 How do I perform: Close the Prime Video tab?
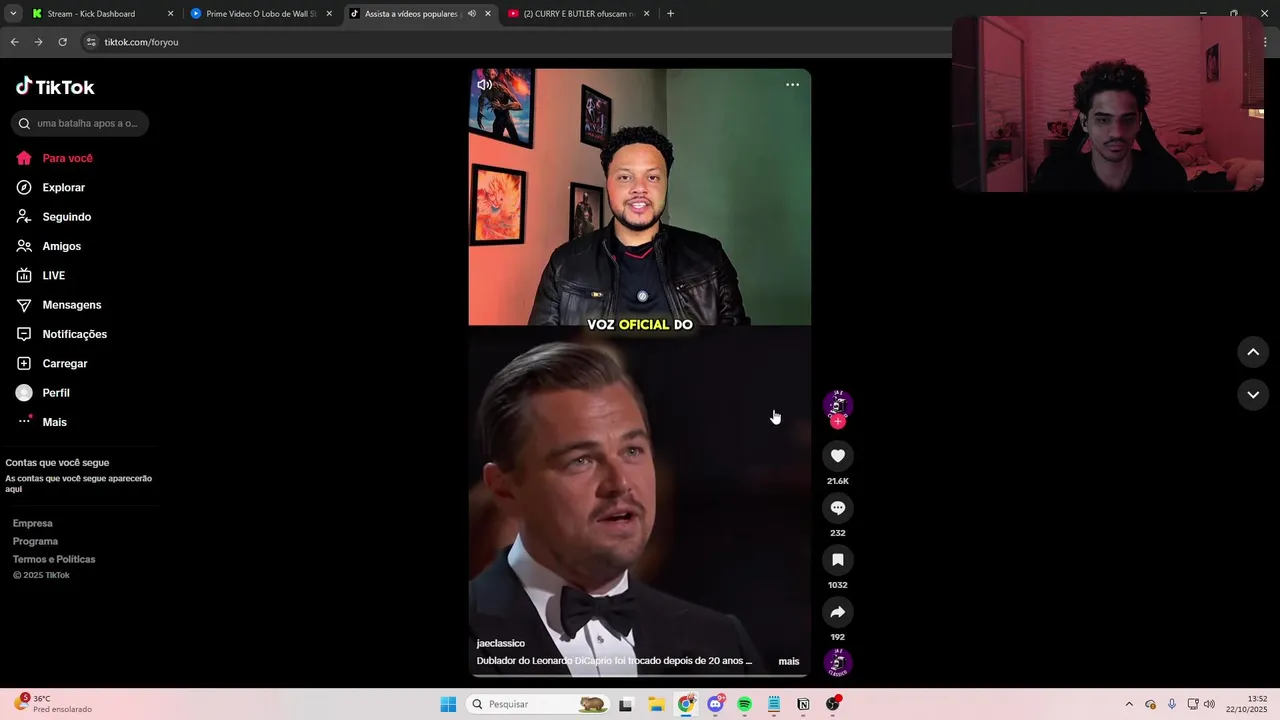329,14
